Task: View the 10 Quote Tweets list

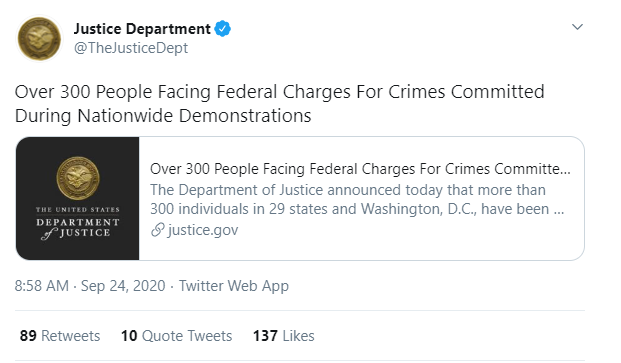Action: (176, 336)
